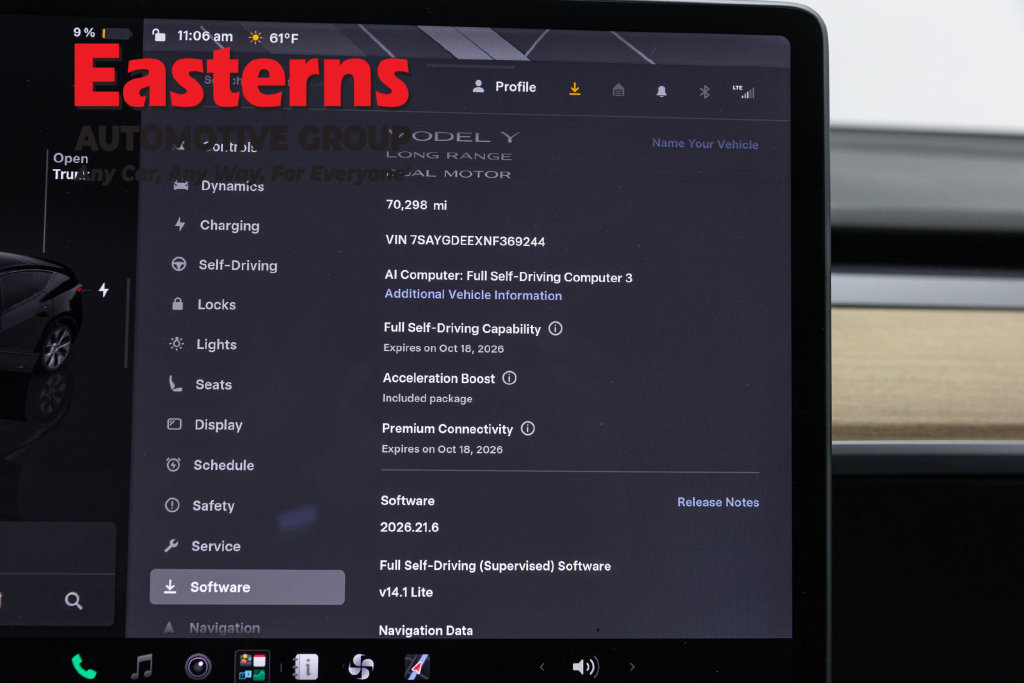Image resolution: width=1024 pixels, height=683 pixels.
Task: Tap the VIN 7SAYGDEEXNF369244 text
Action: 465,240
